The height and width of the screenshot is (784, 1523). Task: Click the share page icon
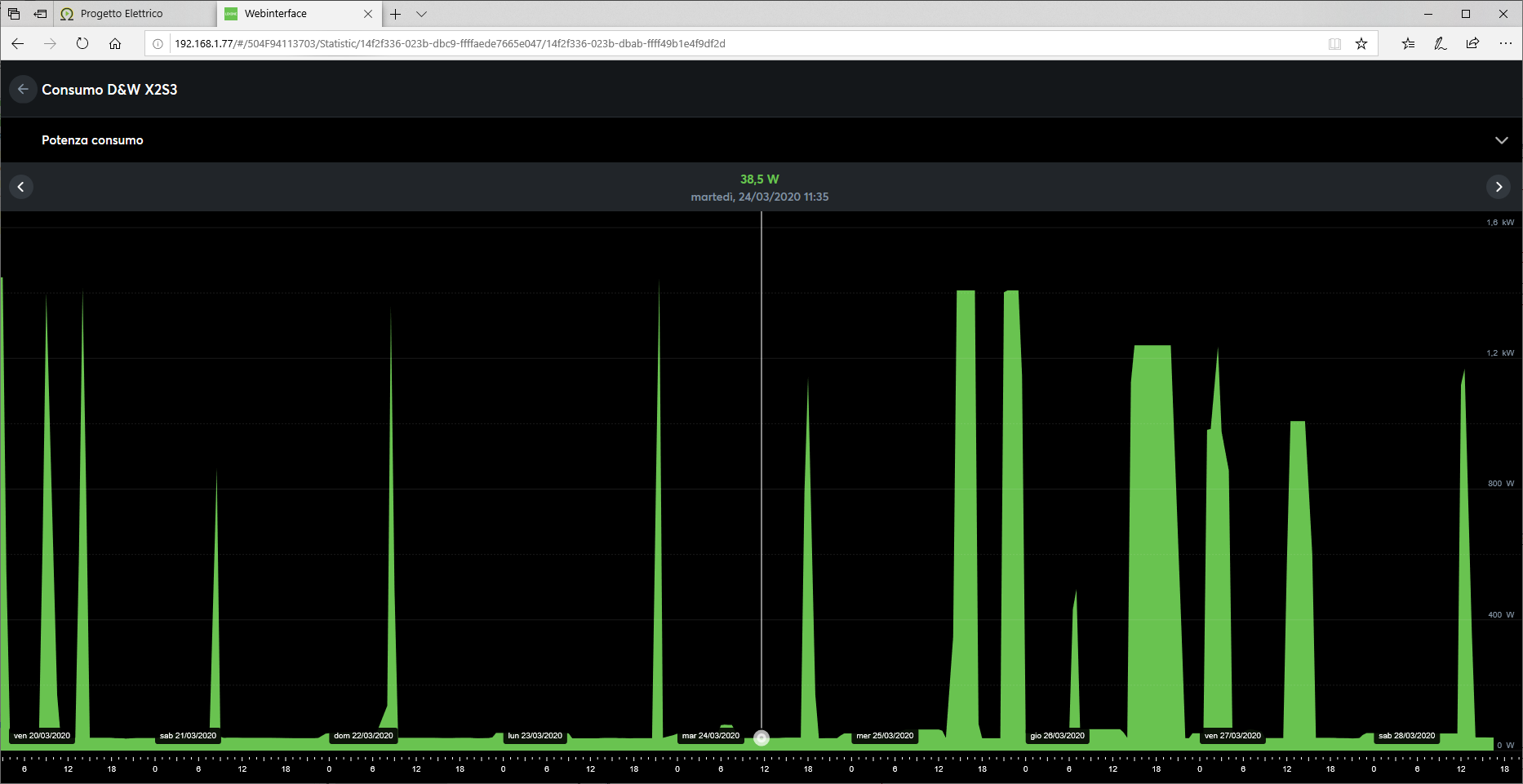pyautogui.click(x=1472, y=43)
